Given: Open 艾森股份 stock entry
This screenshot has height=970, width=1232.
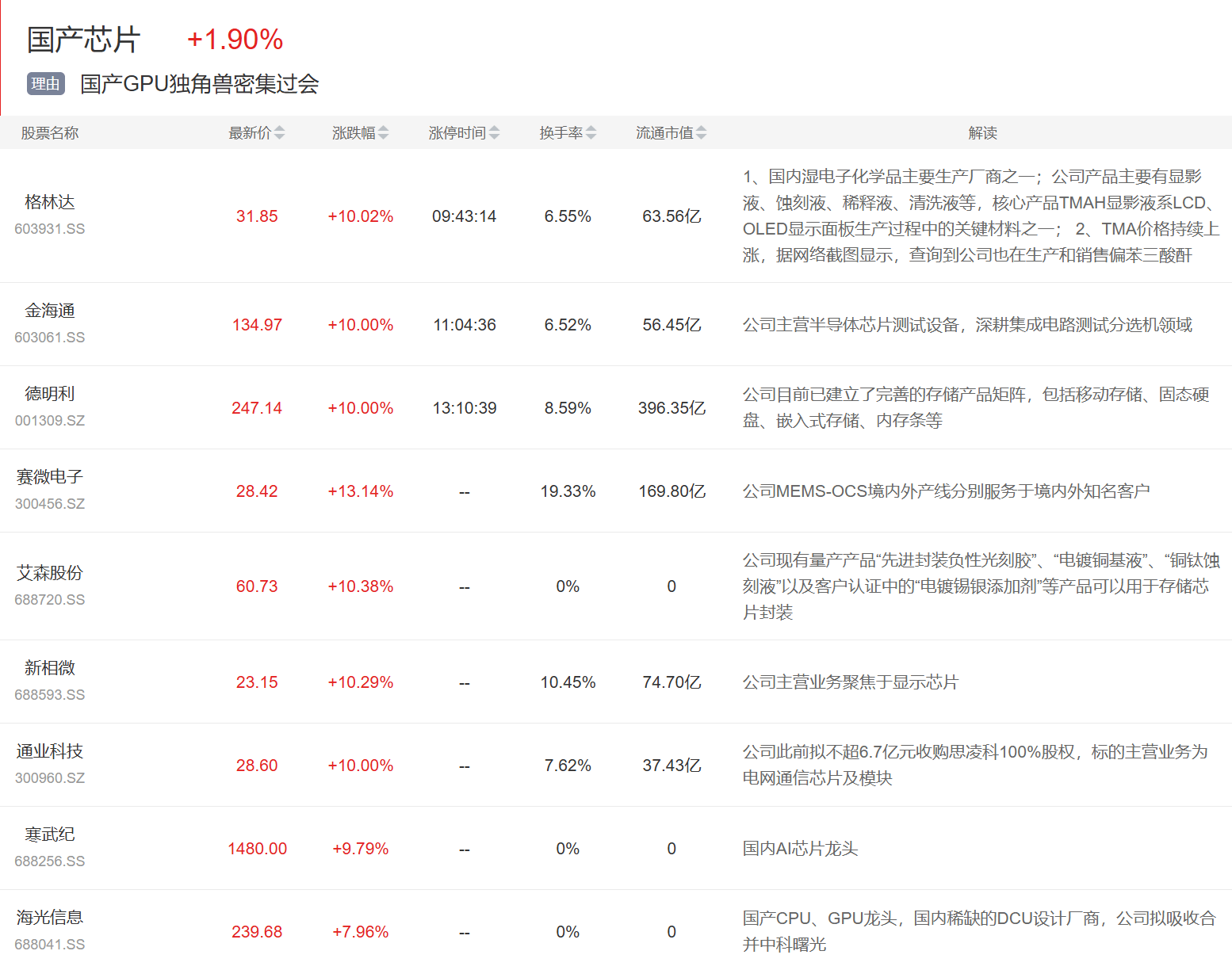Looking at the screenshot, I should pyautogui.click(x=49, y=573).
